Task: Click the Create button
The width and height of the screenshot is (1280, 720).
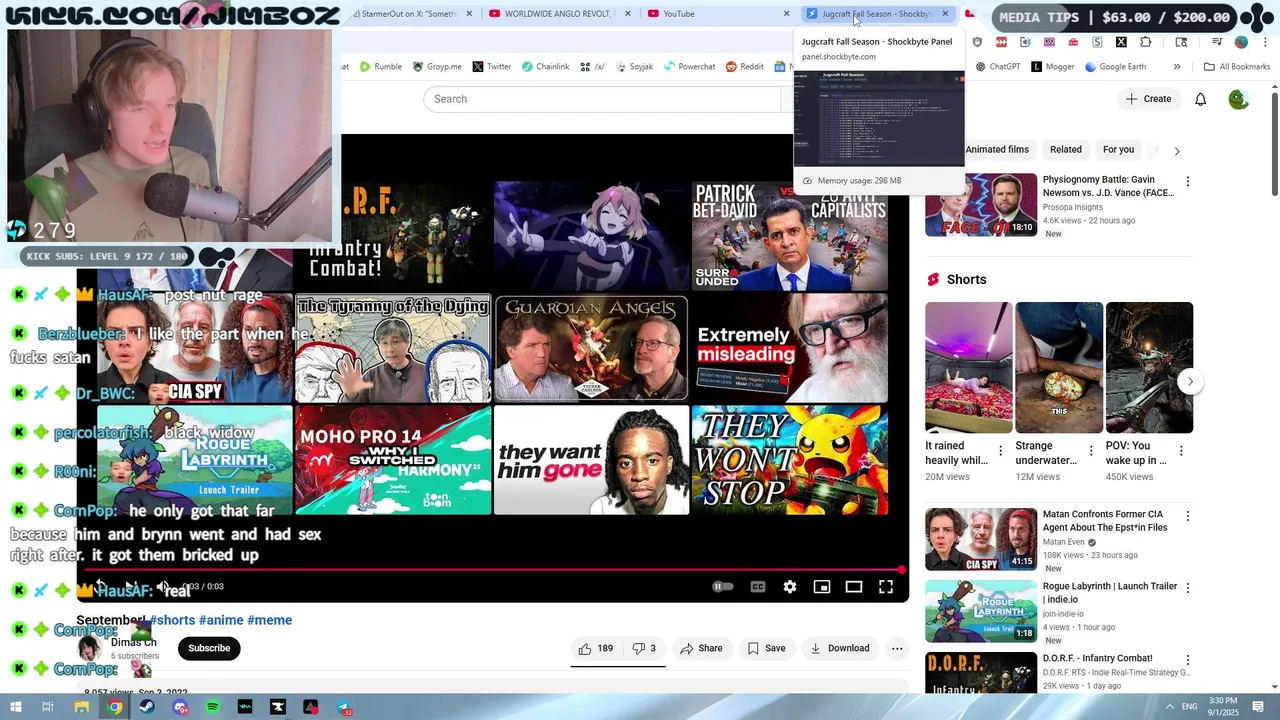Action: click(1148, 99)
